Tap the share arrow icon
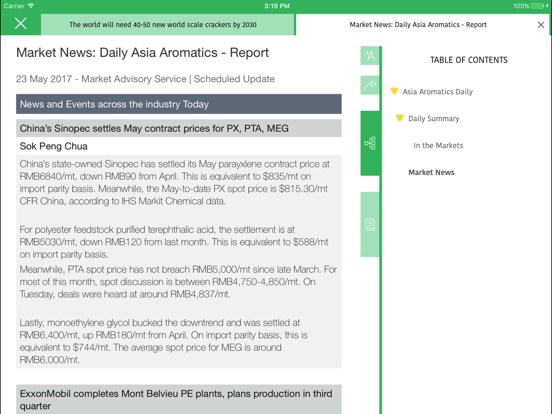Screen dimensions: 552x414 (x=370, y=85)
